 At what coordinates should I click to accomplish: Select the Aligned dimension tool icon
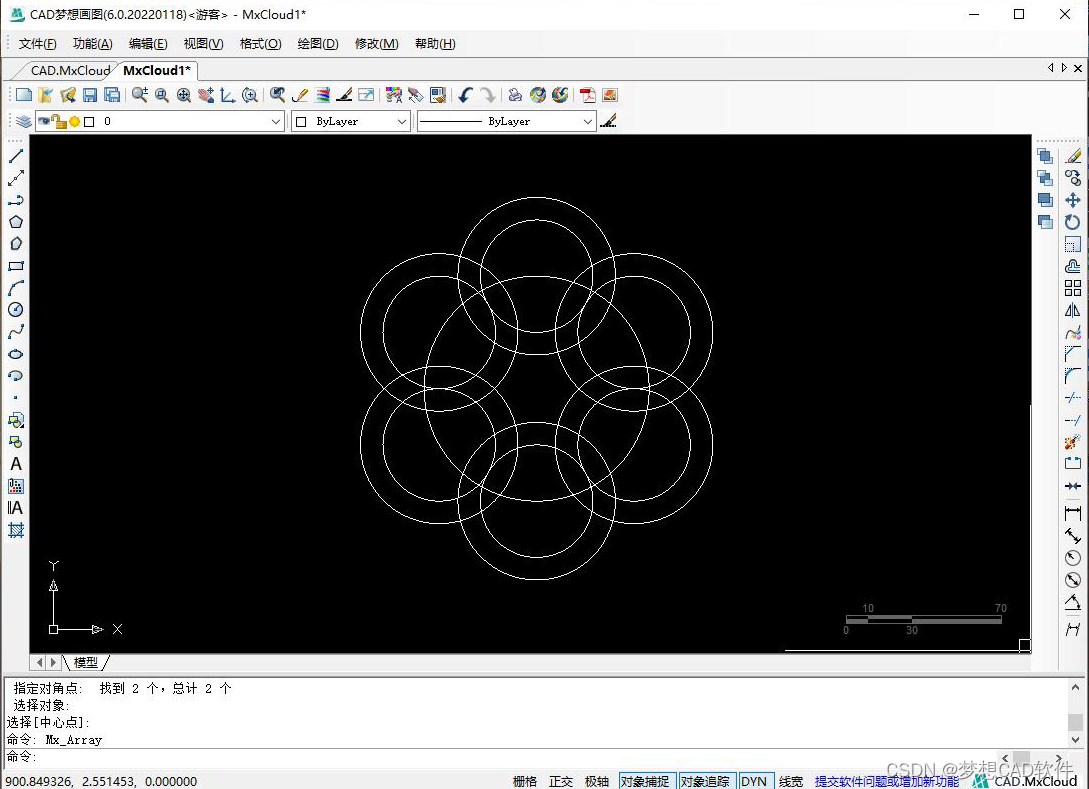pos(1073,535)
